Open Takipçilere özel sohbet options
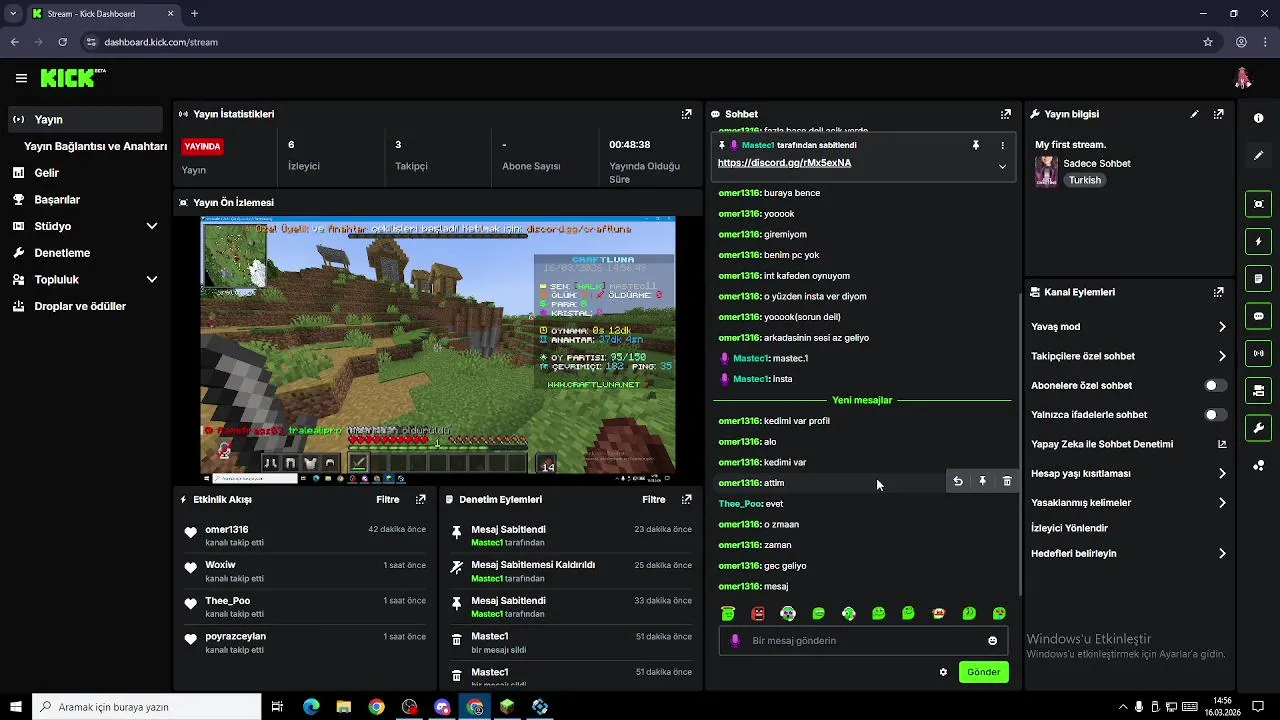Viewport: 1280px width, 720px height. (x=1222, y=356)
